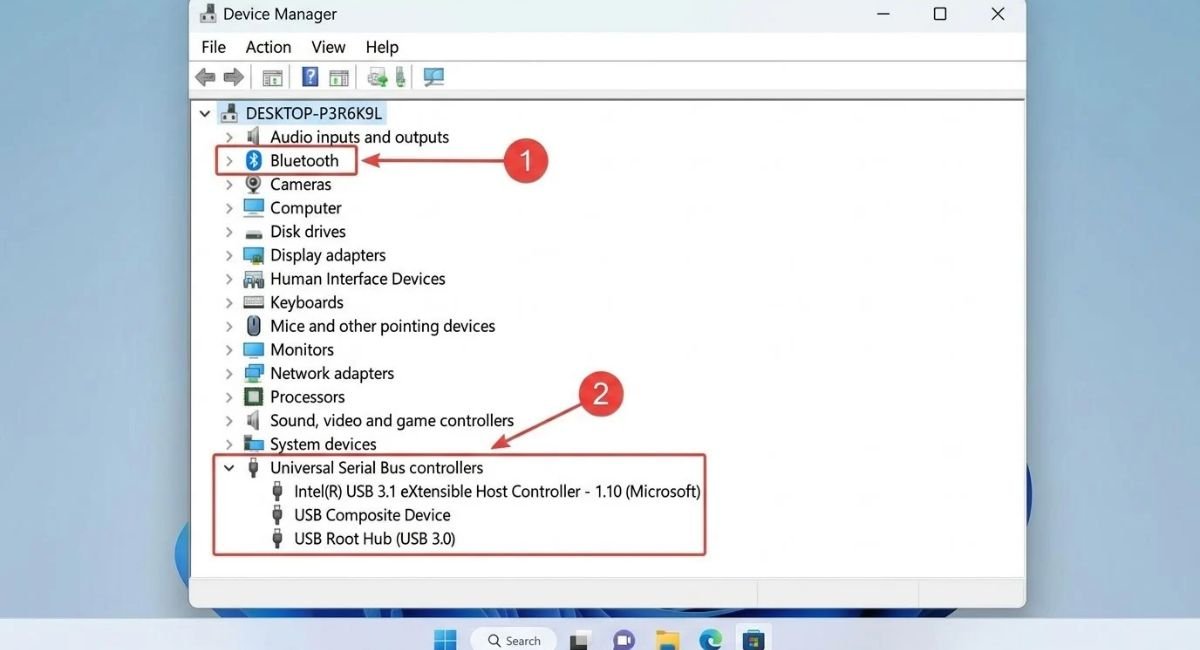
Task: Select the Human Interface Devices label
Action: (358, 279)
